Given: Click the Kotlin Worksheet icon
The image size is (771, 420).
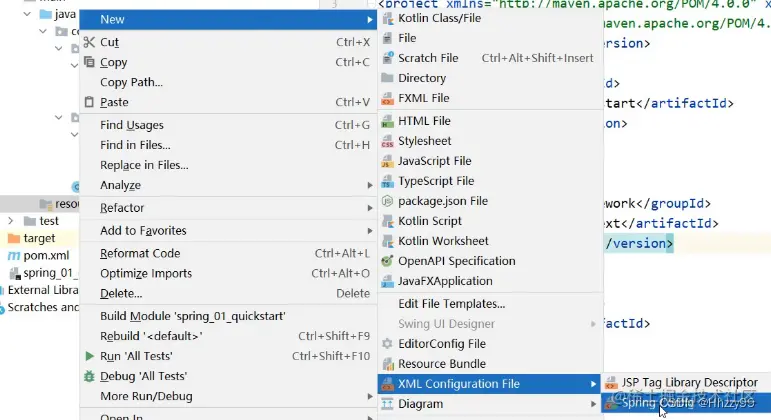Looking at the screenshot, I should click(387, 241).
